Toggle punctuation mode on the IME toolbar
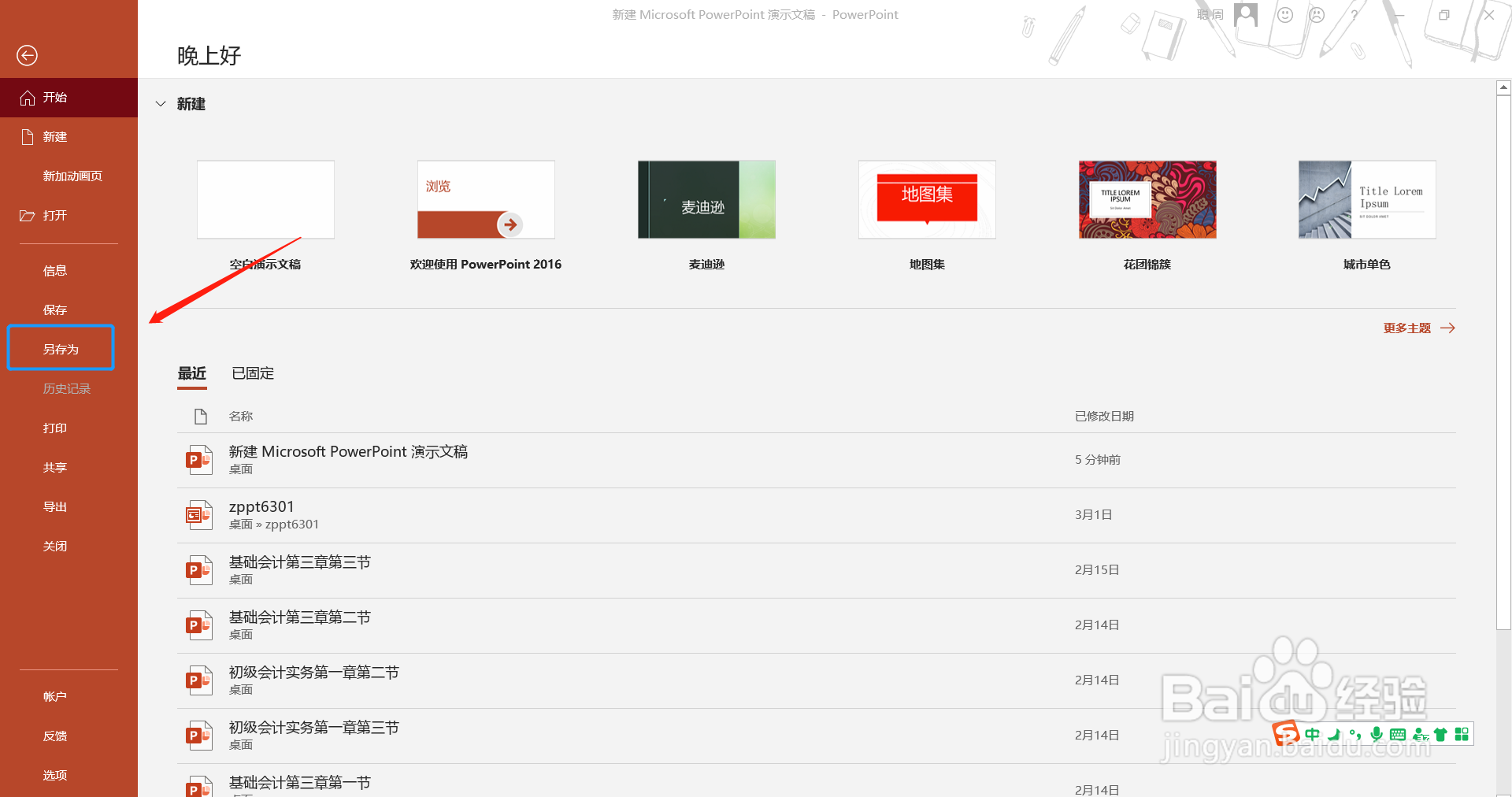 pos(1355,734)
